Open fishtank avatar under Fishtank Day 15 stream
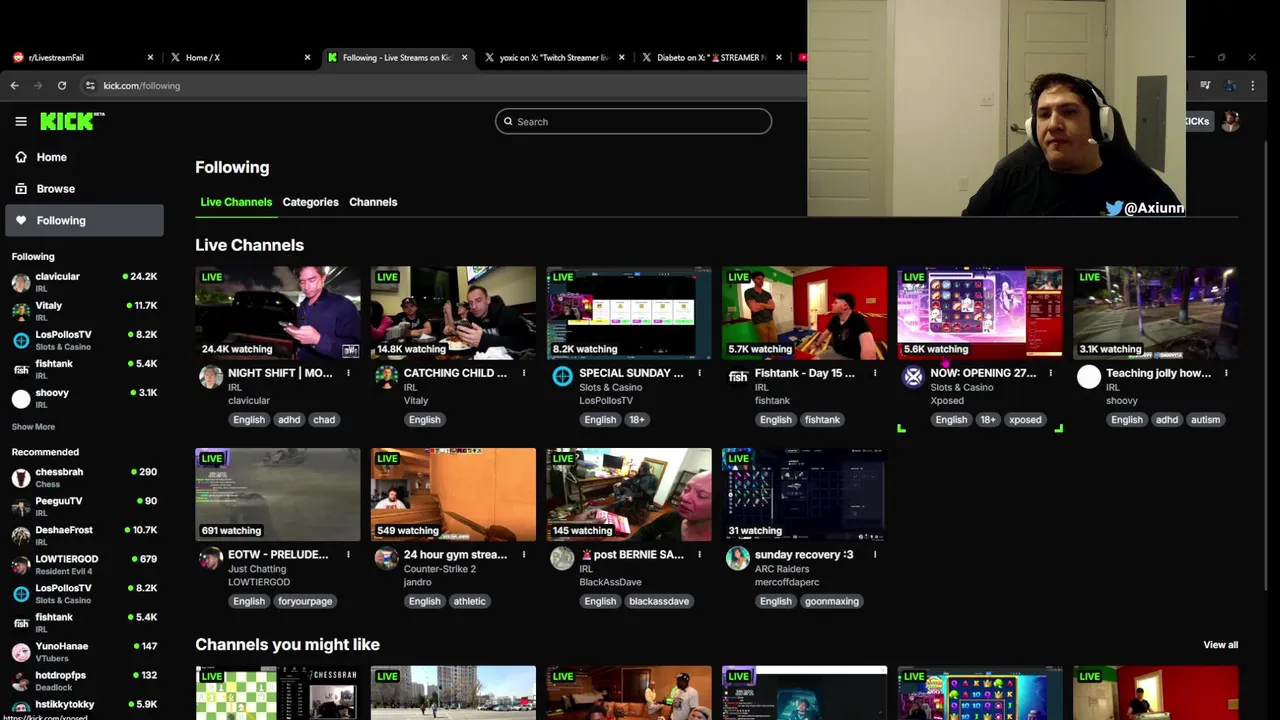The image size is (1280, 720). pos(738,377)
